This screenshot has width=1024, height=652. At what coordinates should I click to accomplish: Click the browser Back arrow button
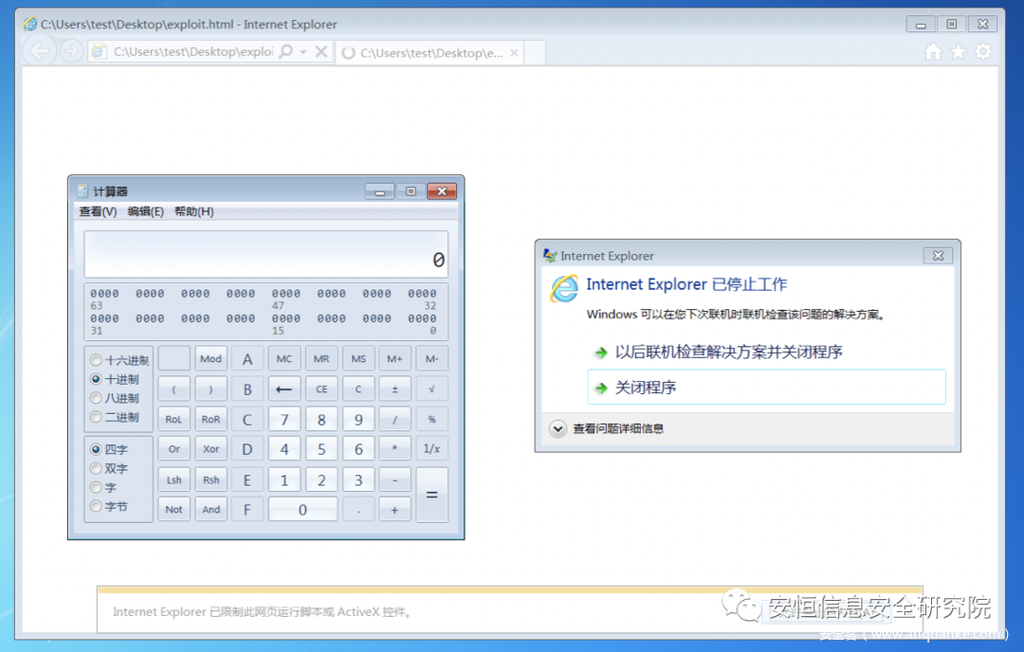(x=41, y=52)
